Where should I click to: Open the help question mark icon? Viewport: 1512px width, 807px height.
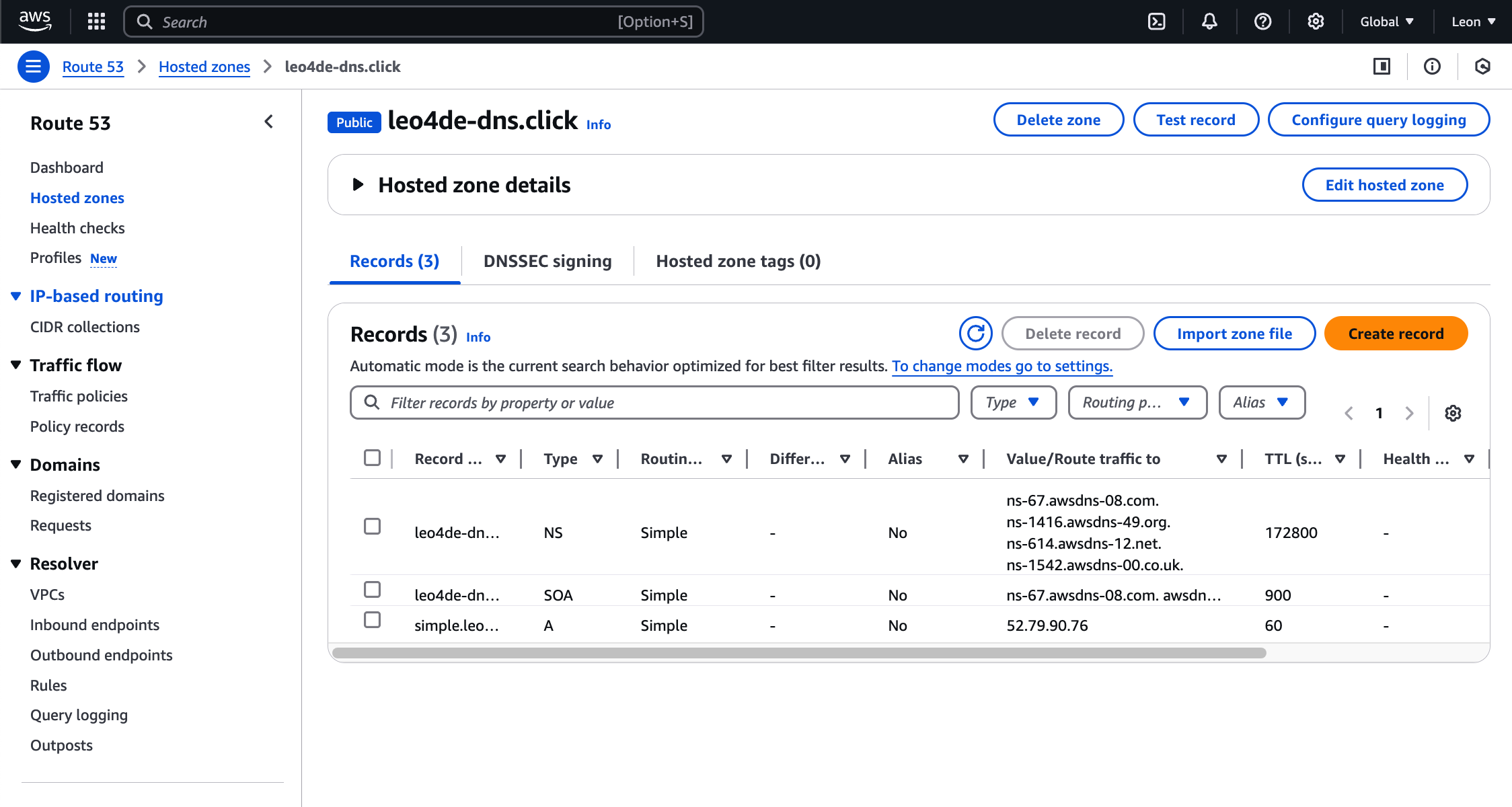(x=1262, y=22)
